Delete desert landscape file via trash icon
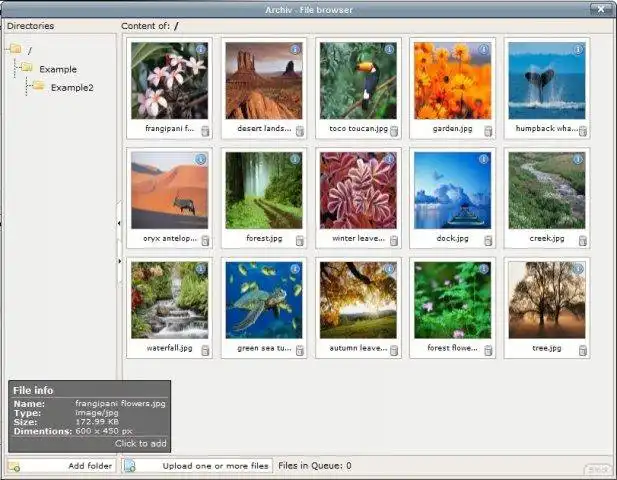Viewport: 617px width, 480px height. [x=300, y=131]
